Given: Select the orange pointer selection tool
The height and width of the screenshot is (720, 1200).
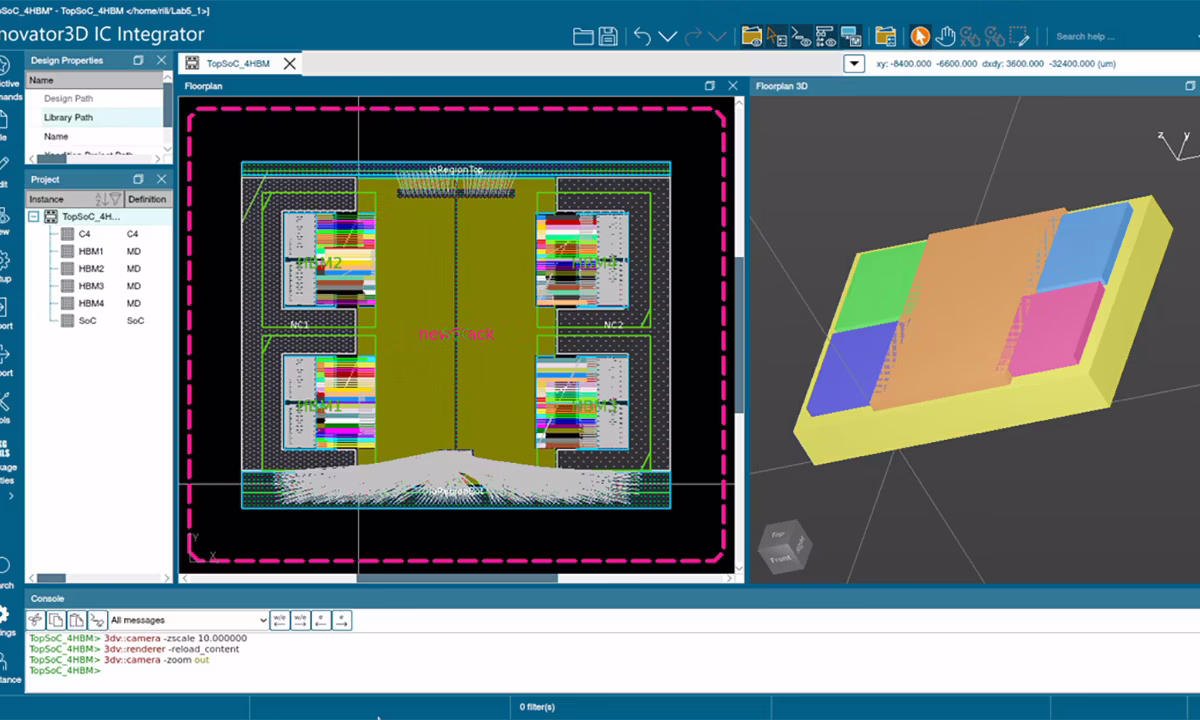Looking at the screenshot, I should click(x=920, y=37).
